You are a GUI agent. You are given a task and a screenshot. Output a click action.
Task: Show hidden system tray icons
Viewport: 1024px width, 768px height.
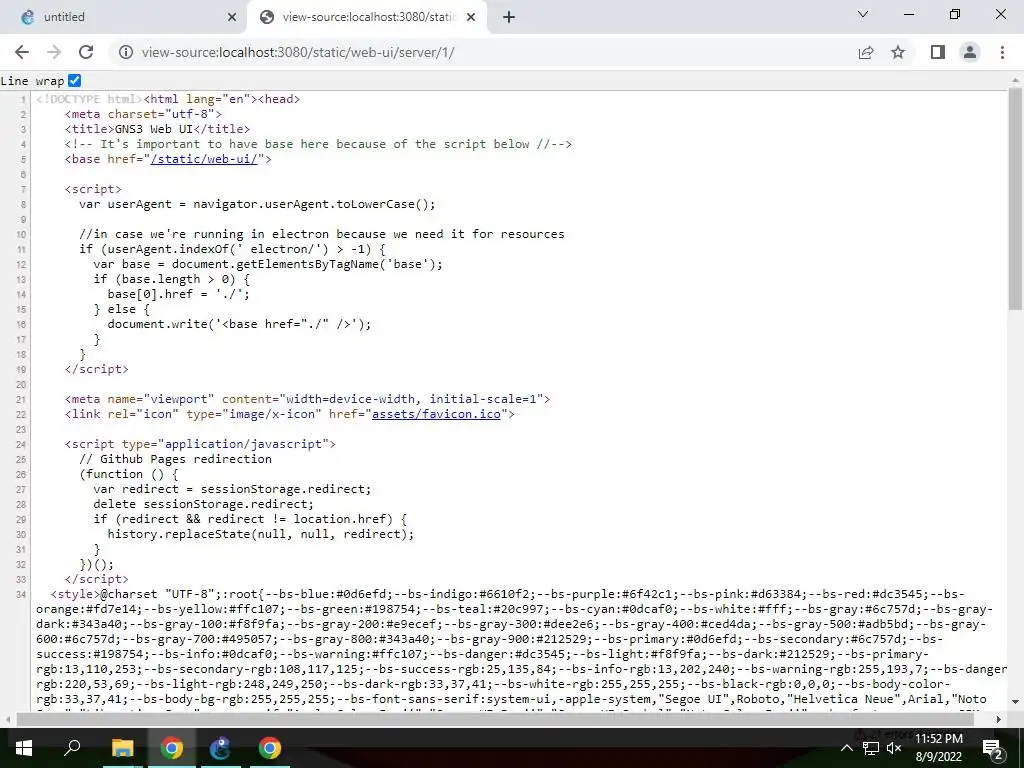click(846, 748)
